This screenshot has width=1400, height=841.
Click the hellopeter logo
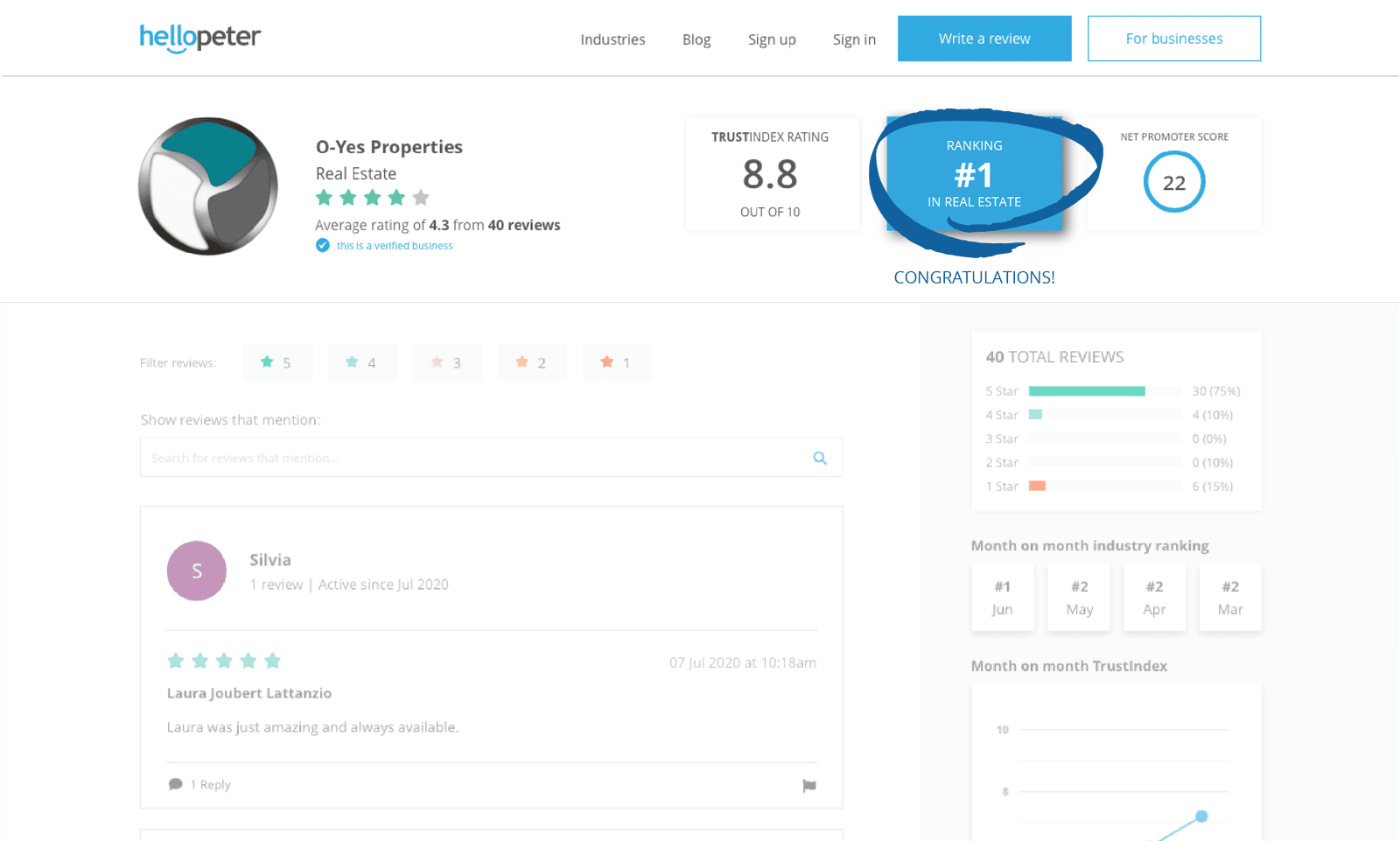coord(199,38)
